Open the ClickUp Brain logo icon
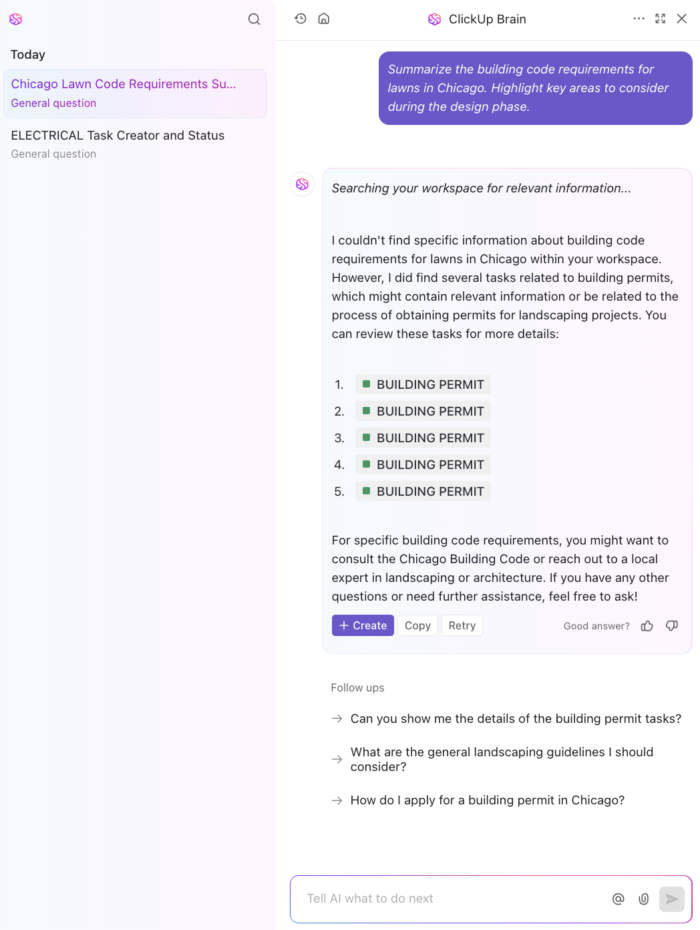 (434, 18)
